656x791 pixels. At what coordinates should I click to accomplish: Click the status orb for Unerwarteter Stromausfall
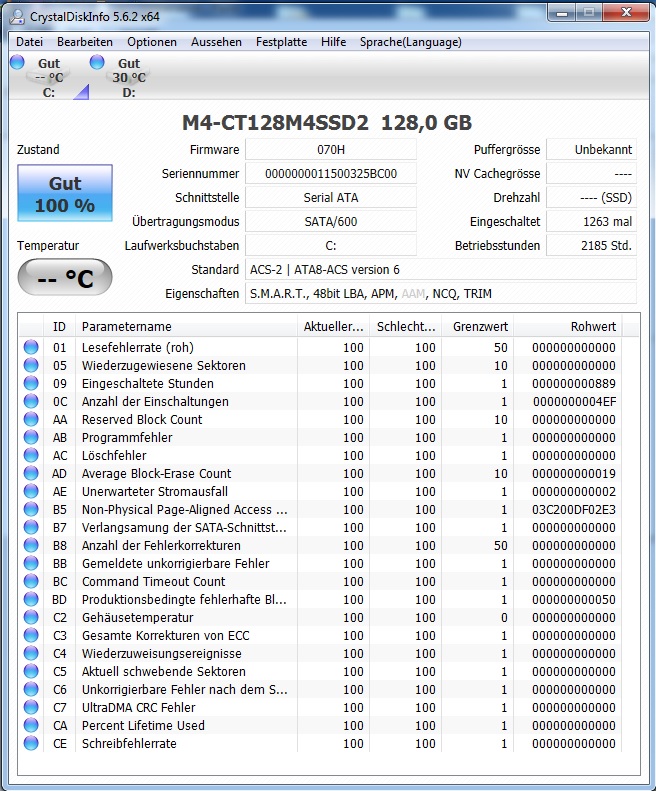point(31,491)
